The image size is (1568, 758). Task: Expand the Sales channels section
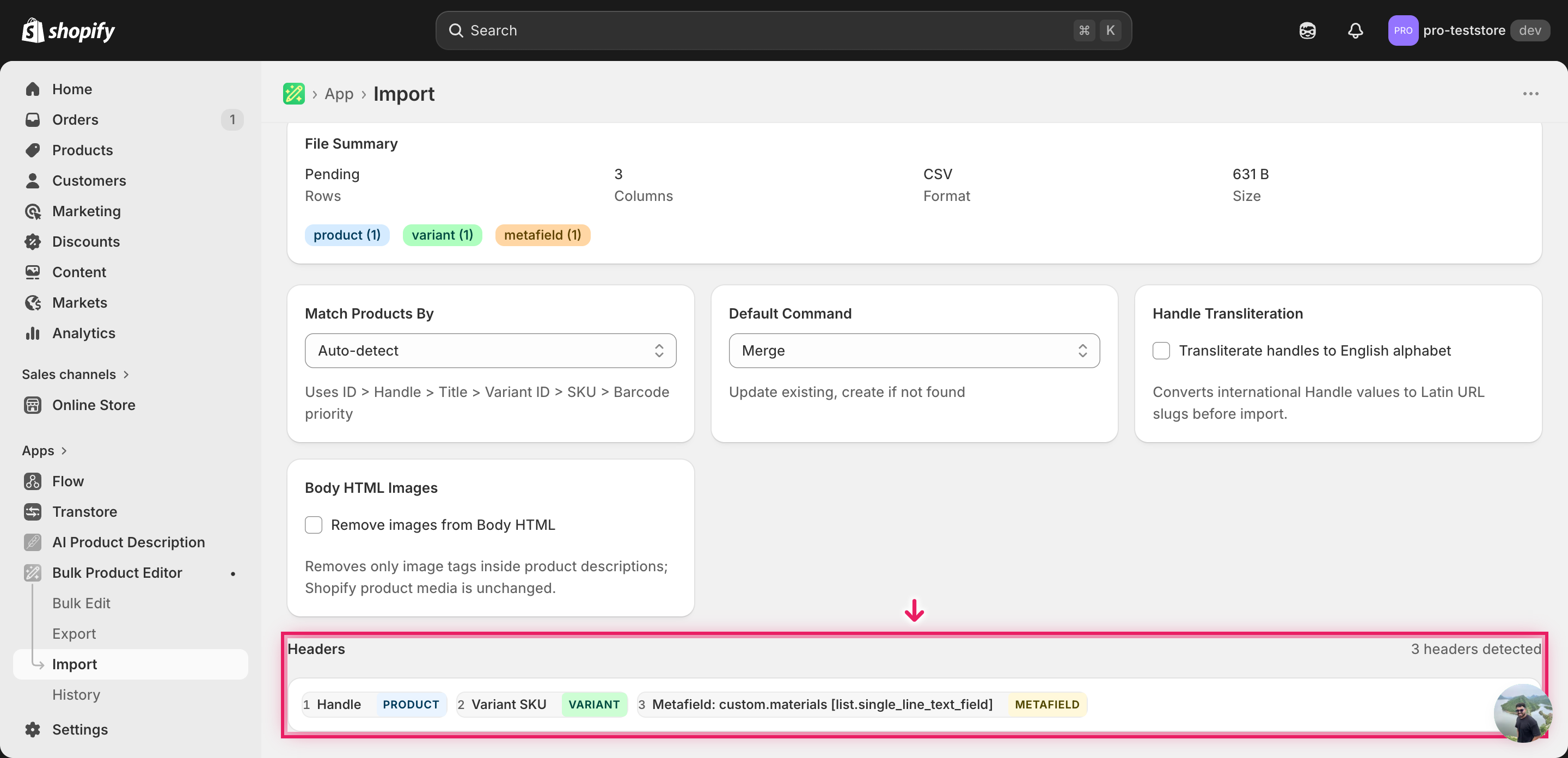pos(76,375)
